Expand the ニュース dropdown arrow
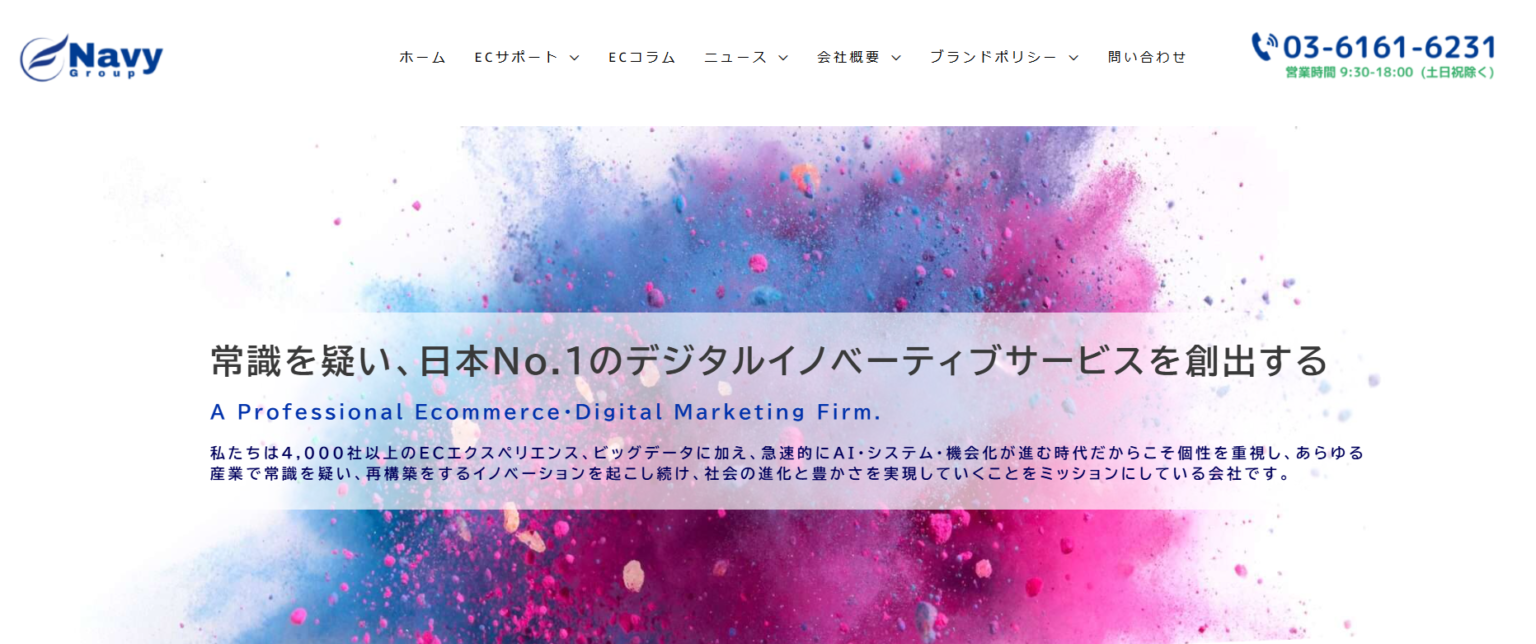The width and height of the screenshot is (1536, 644). point(783,58)
